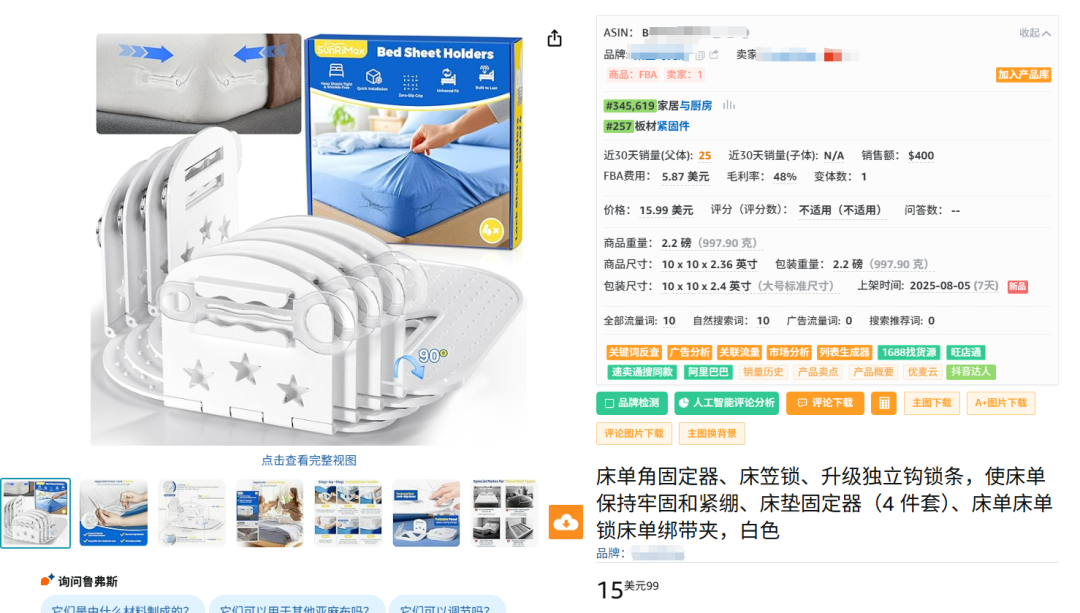Click the orange cloud download icon
This screenshot has height=613, width=1080.
(x=565, y=522)
